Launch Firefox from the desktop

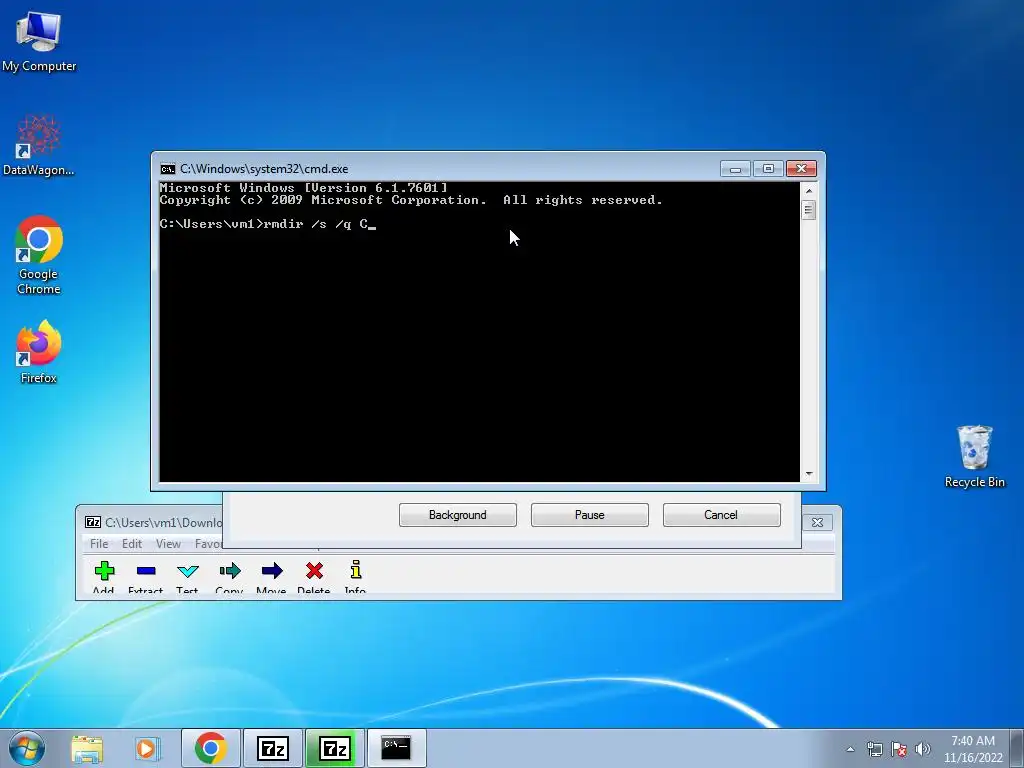point(39,351)
